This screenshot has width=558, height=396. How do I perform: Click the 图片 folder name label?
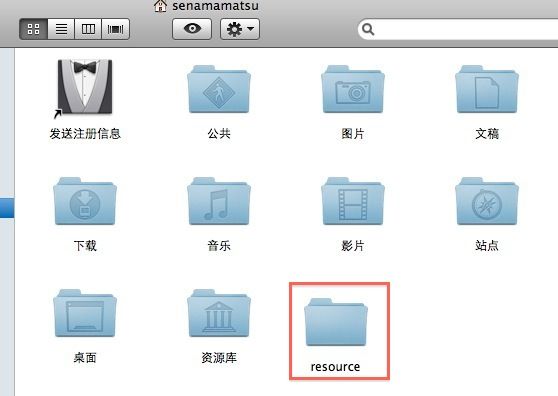[x=353, y=134]
